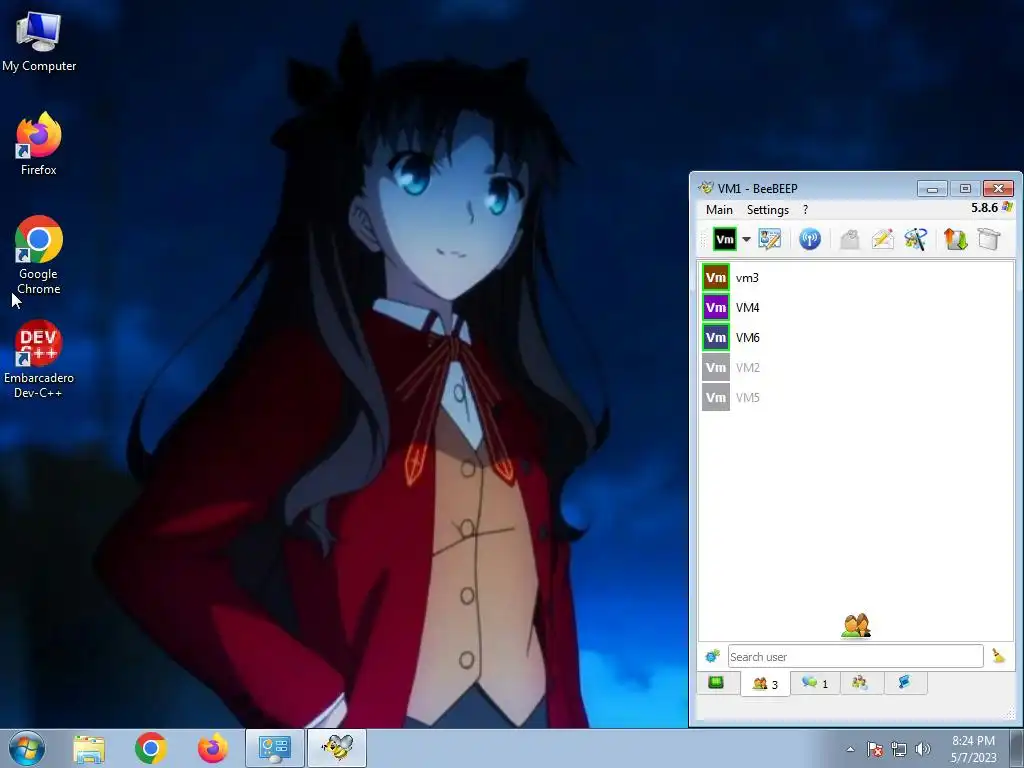Click the network tray icon

899,749
